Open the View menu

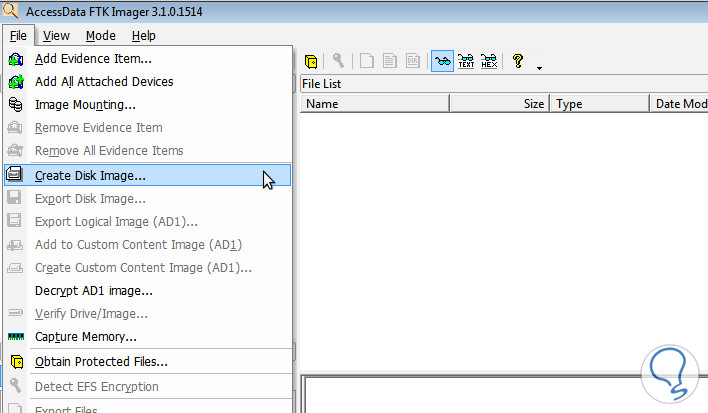coord(56,36)
